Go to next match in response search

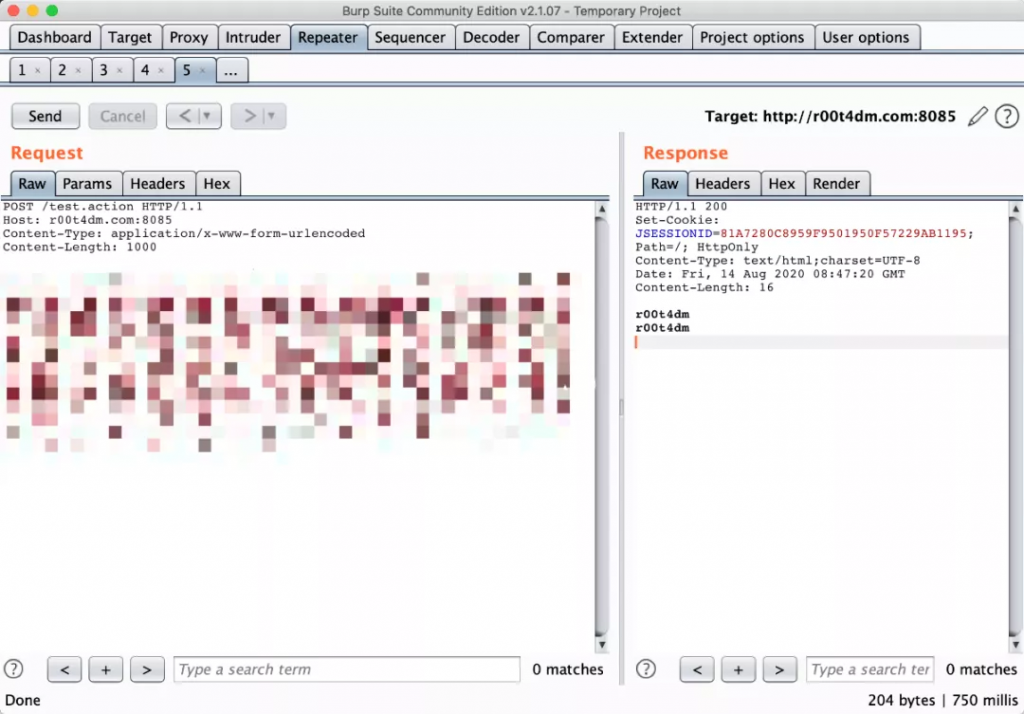coord(779,670)
